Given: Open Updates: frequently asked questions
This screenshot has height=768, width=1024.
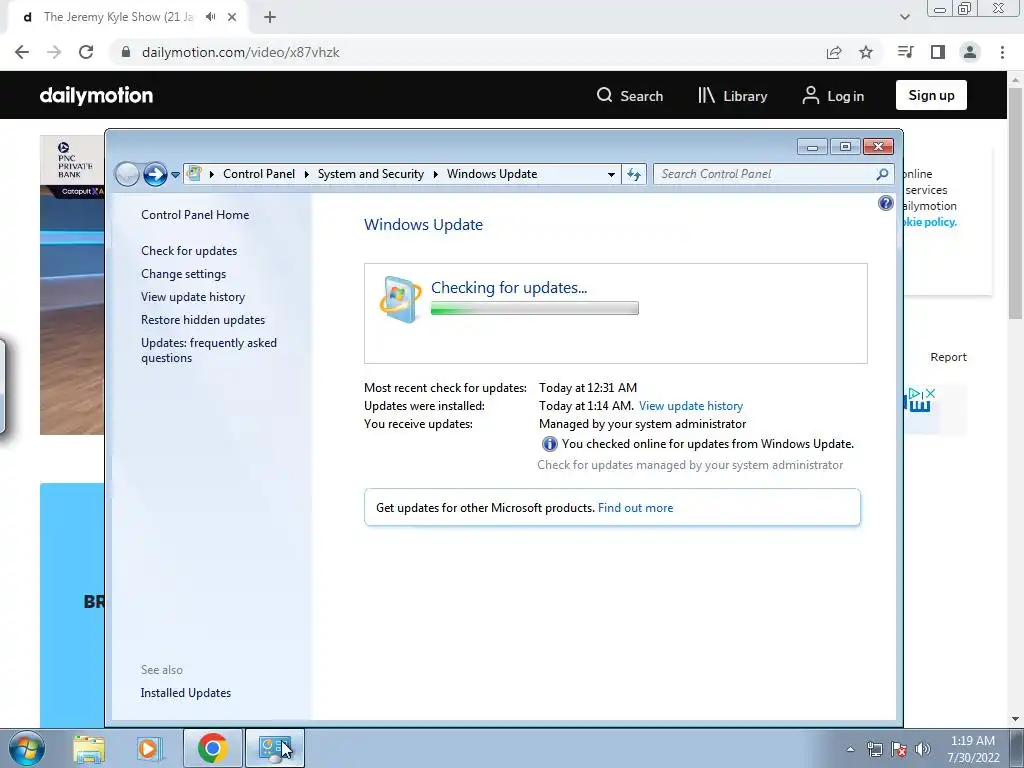Looking at the screenshot, I should (208, 350).
